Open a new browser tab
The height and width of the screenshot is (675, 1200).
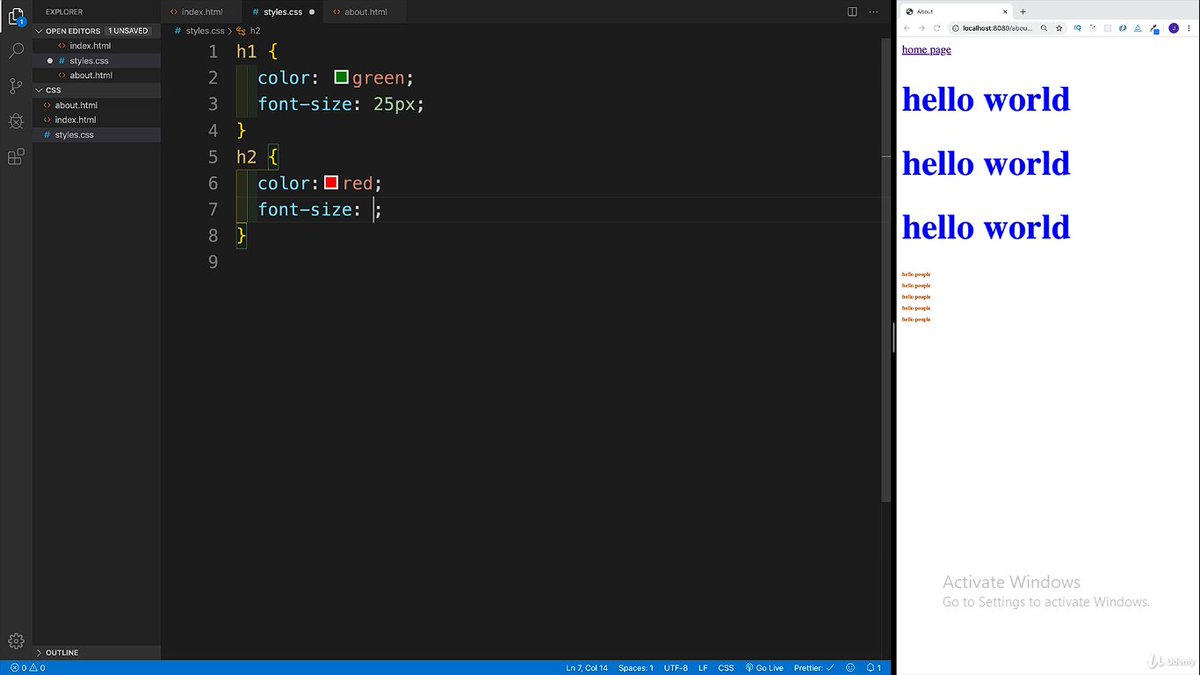[1023, 11]
